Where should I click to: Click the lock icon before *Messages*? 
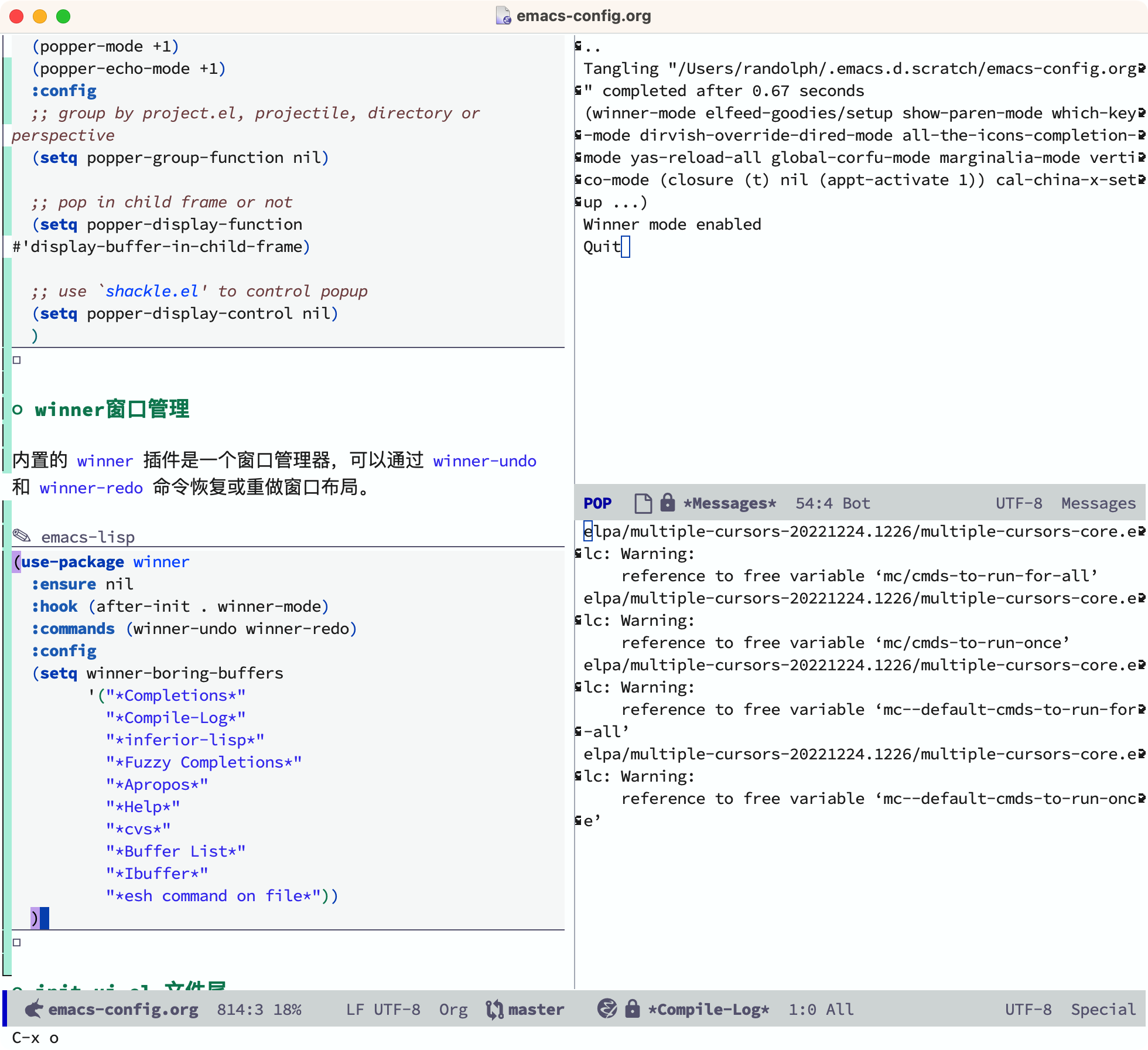pos(667,502)
